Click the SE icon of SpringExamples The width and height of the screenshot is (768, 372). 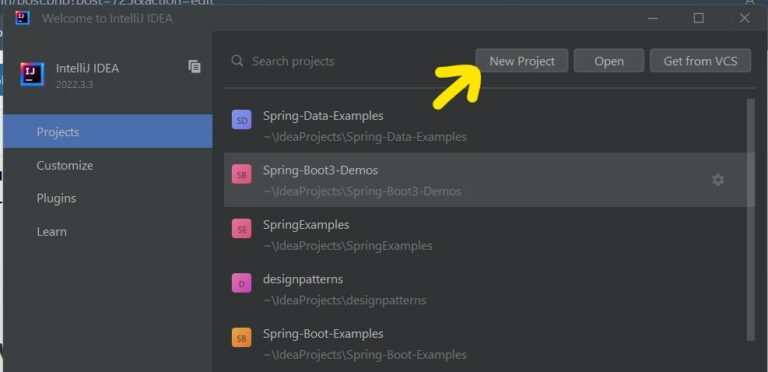point(241,229)
